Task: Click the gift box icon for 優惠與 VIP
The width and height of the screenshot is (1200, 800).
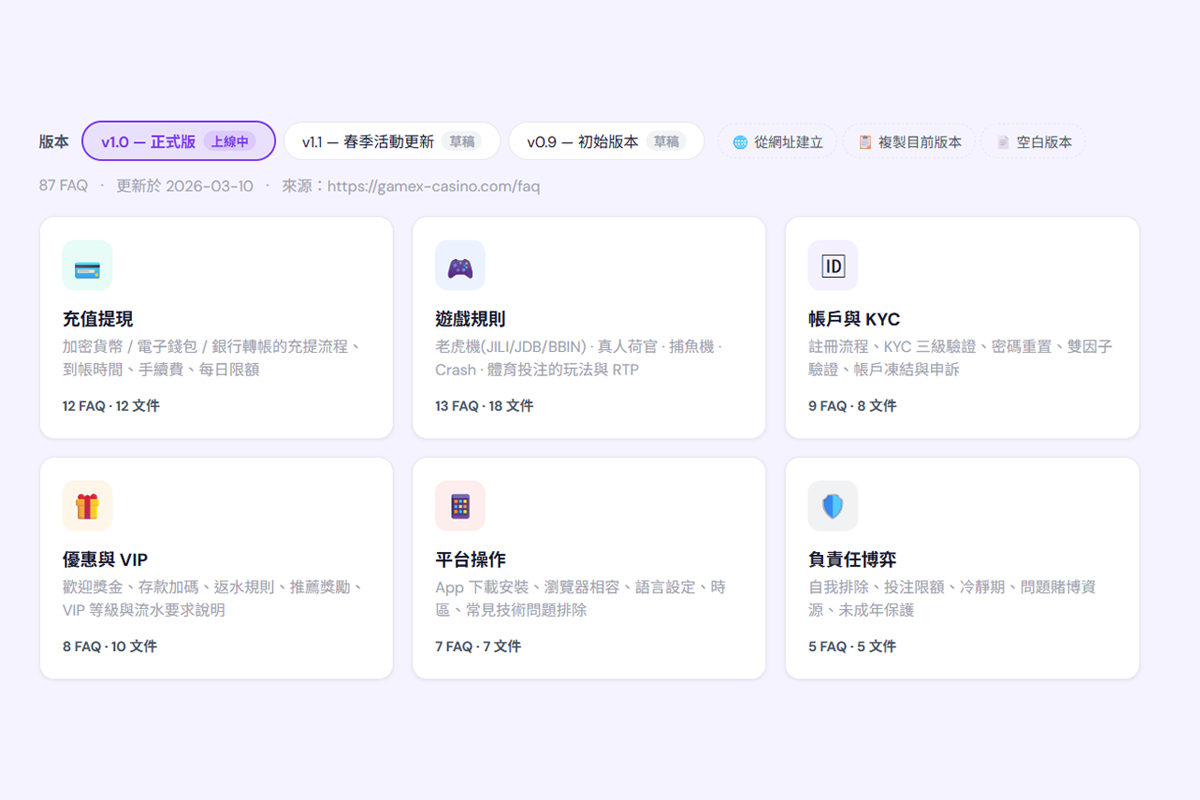Action: [x=87, y=506]
